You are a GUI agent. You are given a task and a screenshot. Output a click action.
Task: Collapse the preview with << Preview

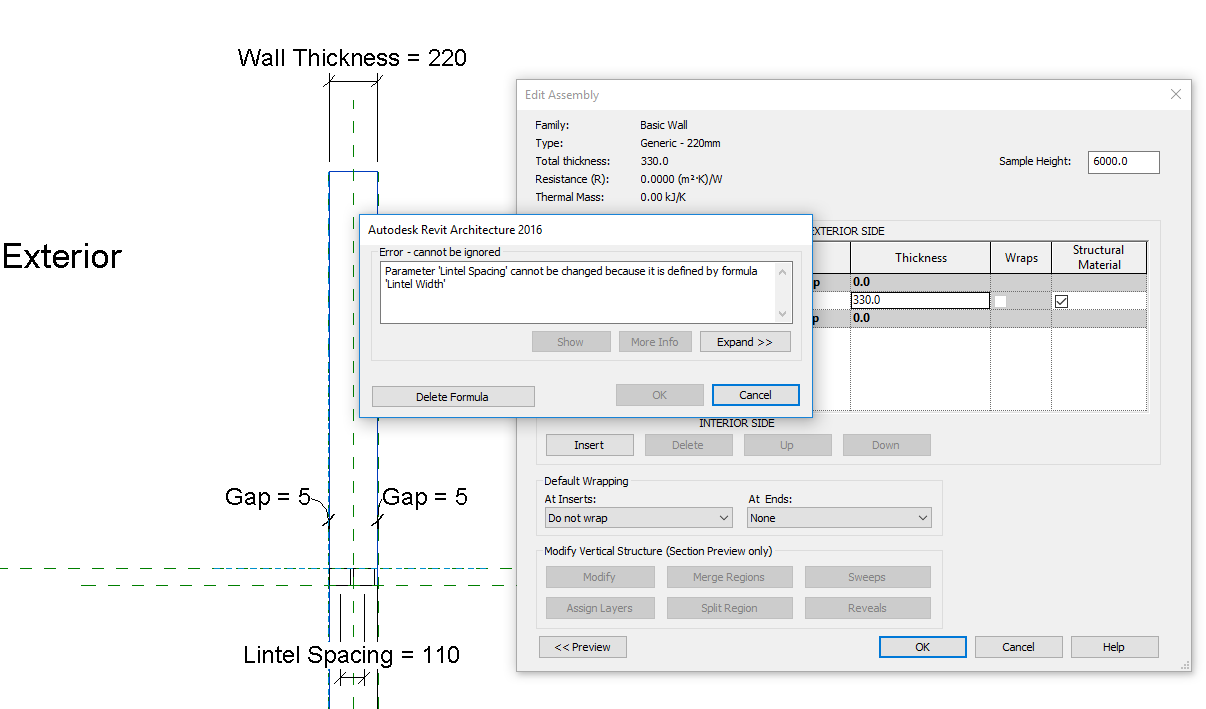click(x=583, y=647)
